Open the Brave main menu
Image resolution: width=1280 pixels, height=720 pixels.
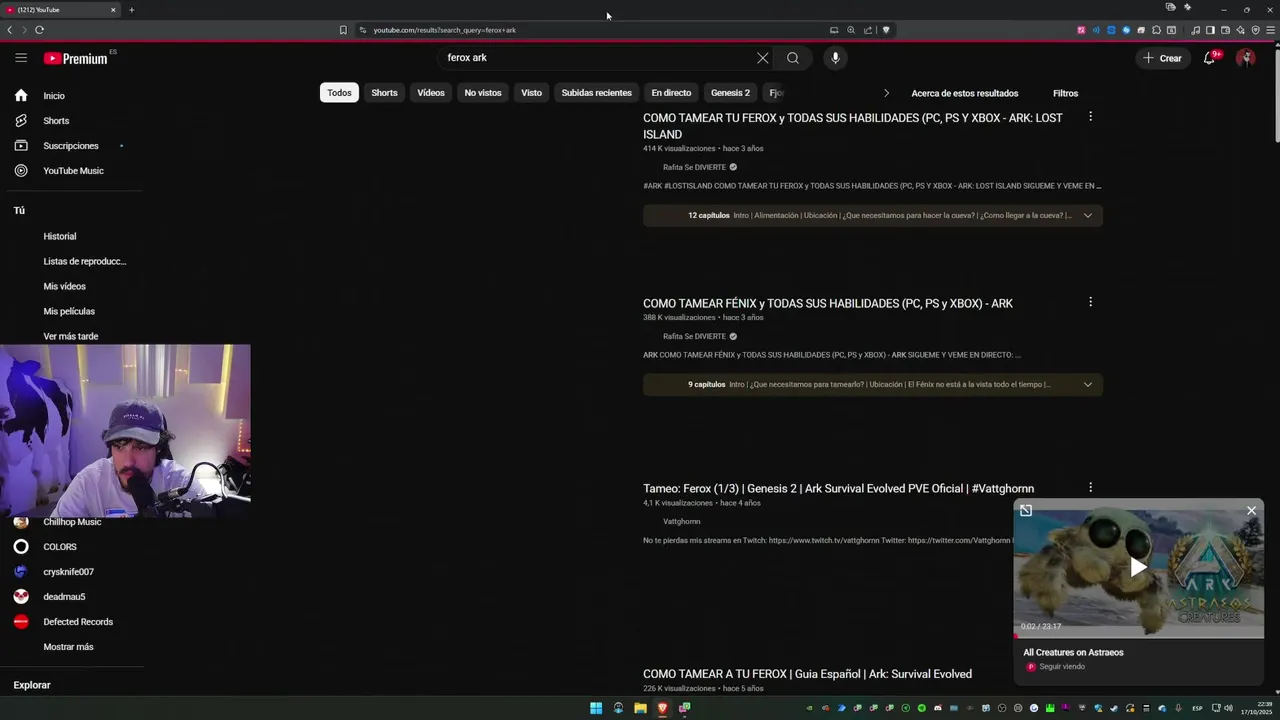pos(1271,30)
